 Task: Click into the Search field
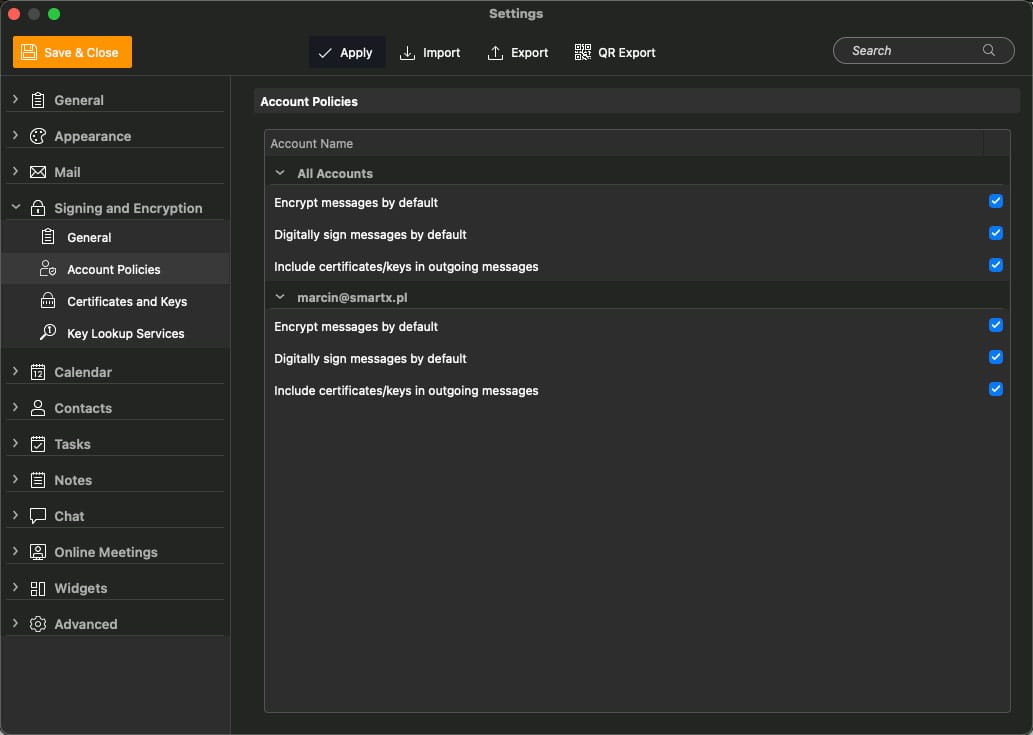coord(910,51)
